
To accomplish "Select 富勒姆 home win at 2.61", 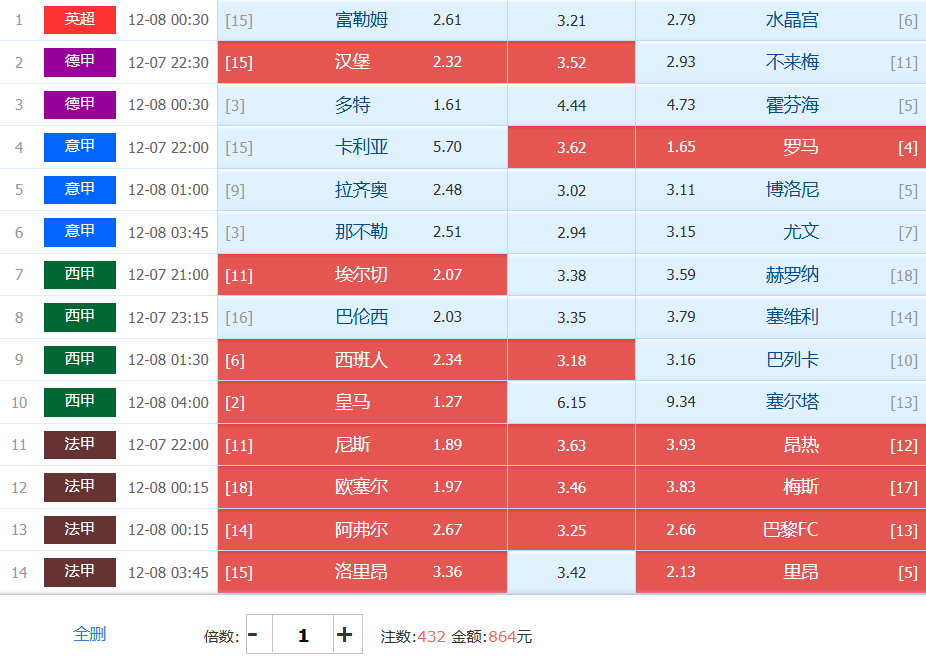I will (x=362, y=20).
